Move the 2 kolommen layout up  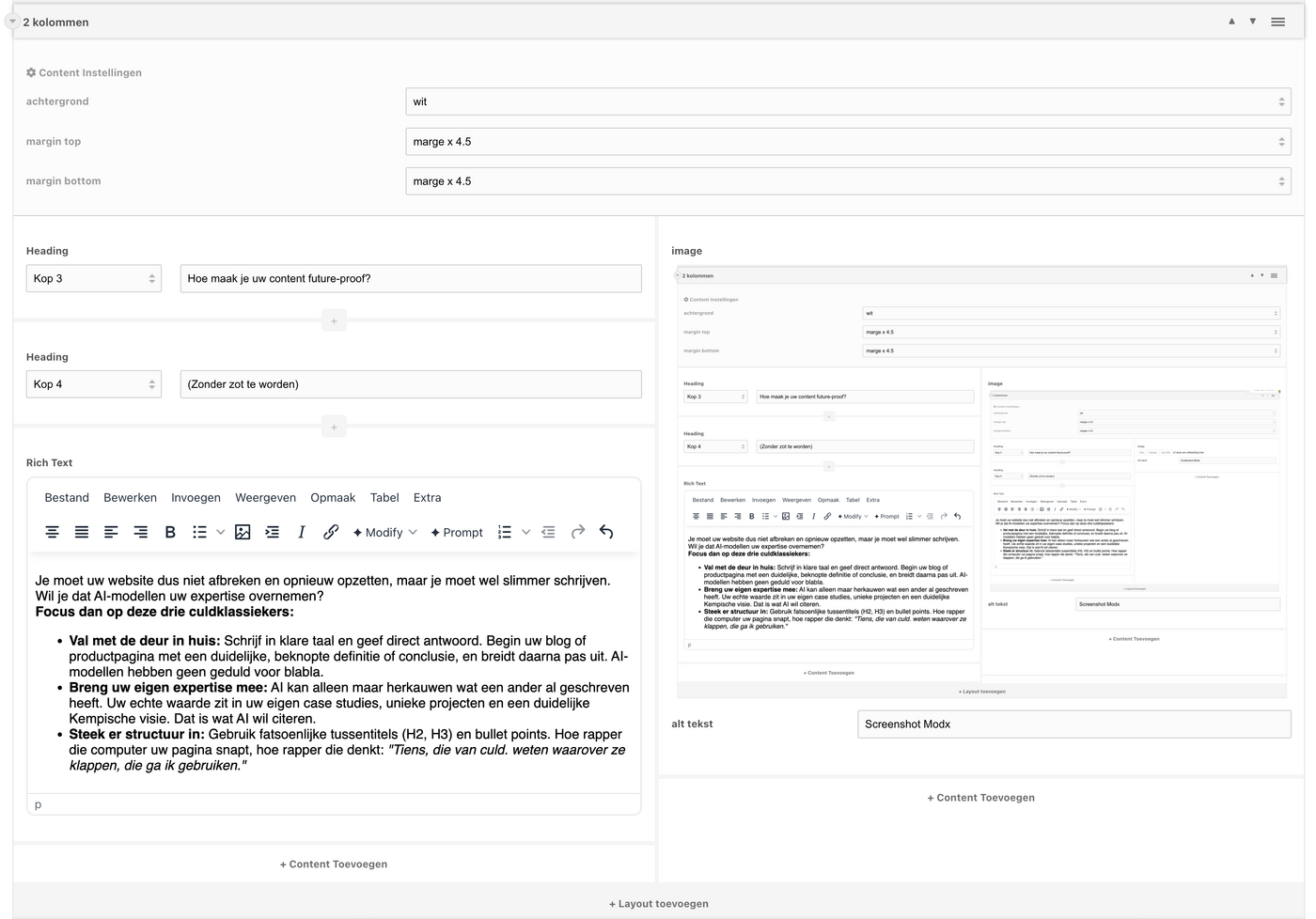[x=1231, y=22]
